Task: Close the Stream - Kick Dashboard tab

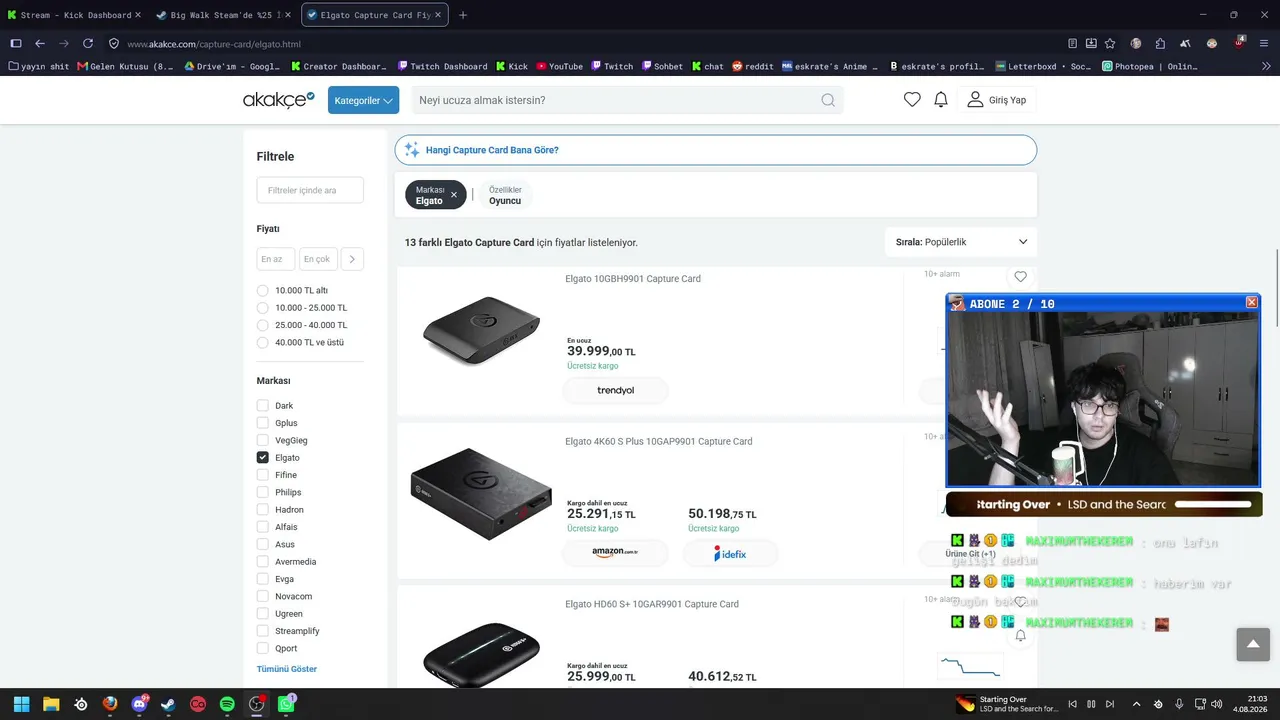Action: pos(138,15)
